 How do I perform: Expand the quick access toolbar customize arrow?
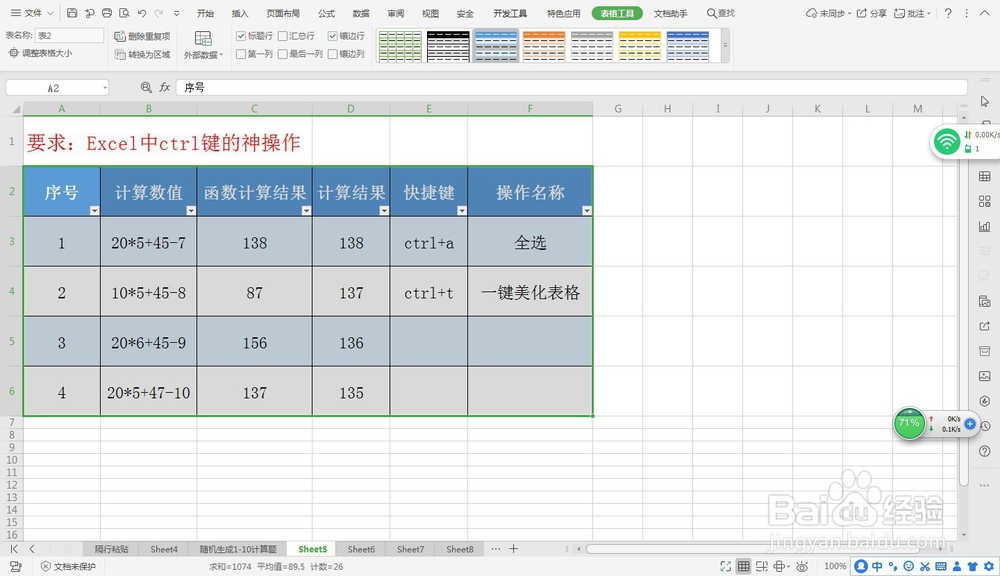click(x=177, y=13)
